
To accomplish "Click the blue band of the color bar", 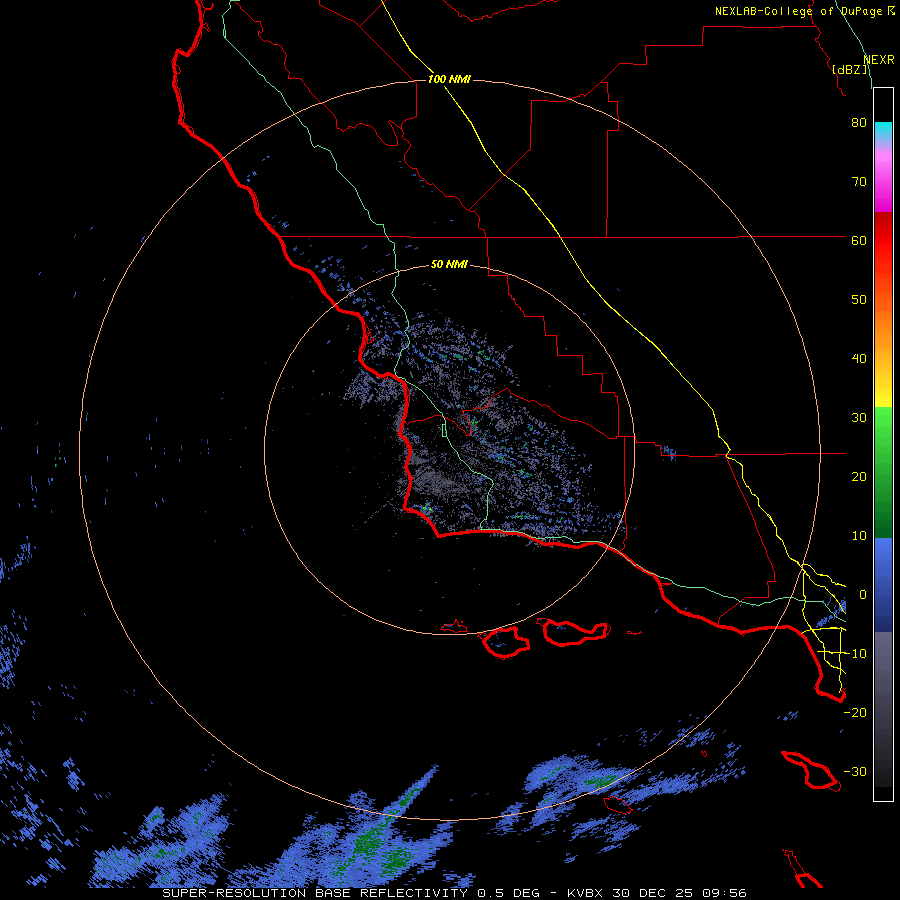I will tap(883, 585).
